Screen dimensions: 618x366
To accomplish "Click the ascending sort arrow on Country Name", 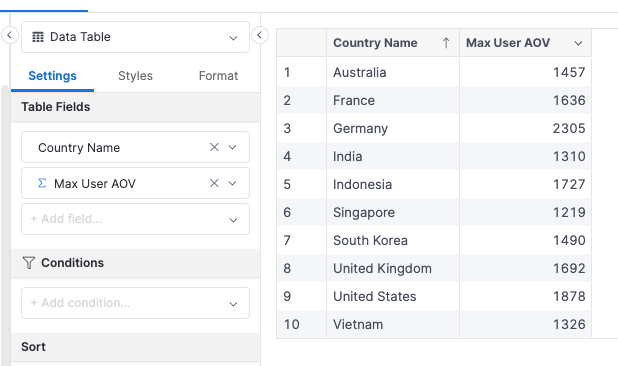I will (446, 43).
